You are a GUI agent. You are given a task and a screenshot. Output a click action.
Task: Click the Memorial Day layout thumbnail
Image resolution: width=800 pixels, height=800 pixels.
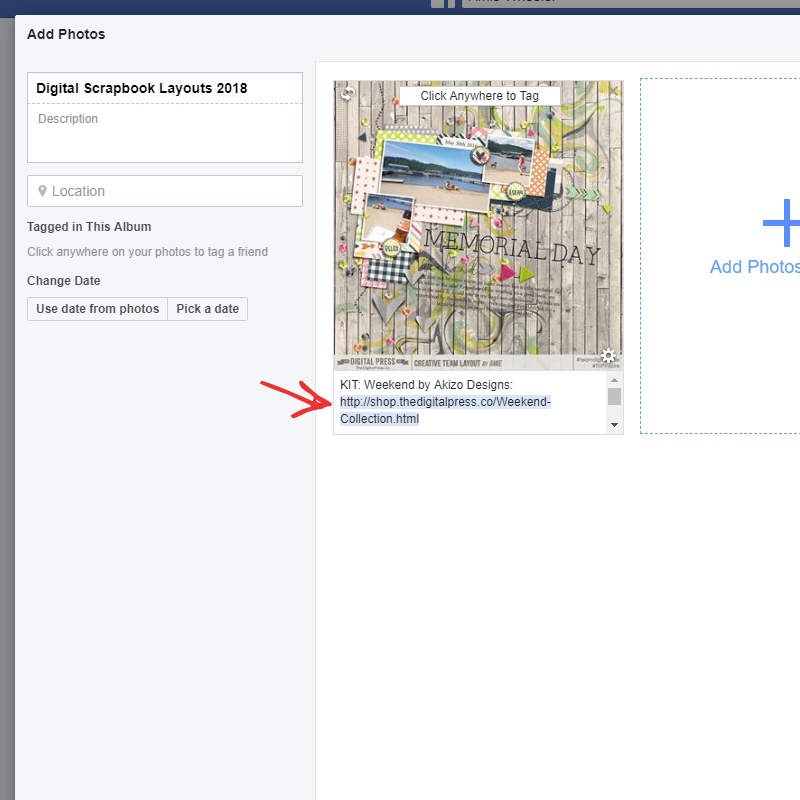tap(478, 225)
